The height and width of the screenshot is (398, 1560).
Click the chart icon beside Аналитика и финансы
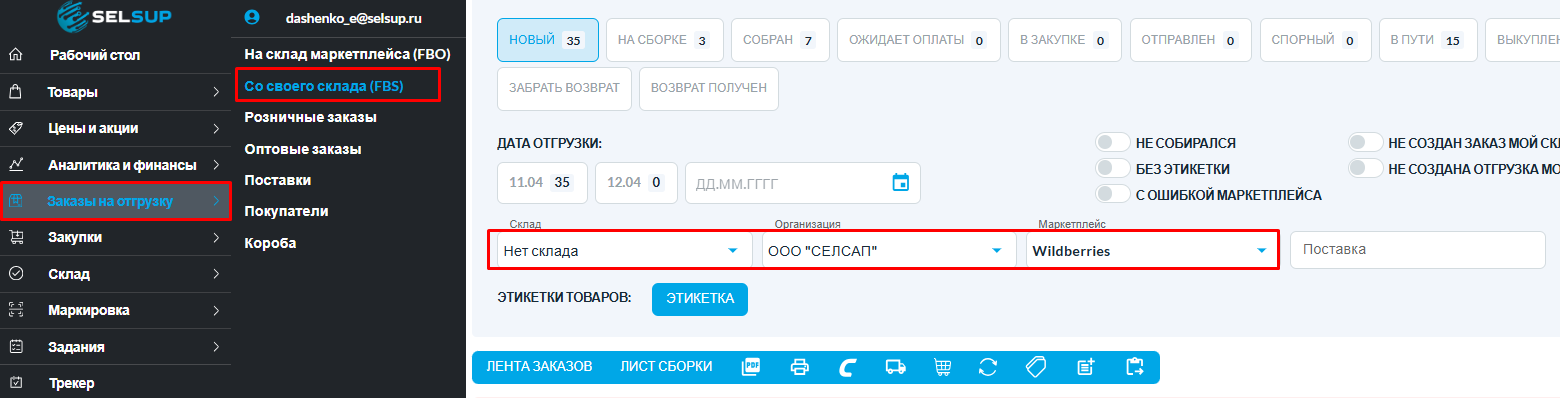point(15,164)
